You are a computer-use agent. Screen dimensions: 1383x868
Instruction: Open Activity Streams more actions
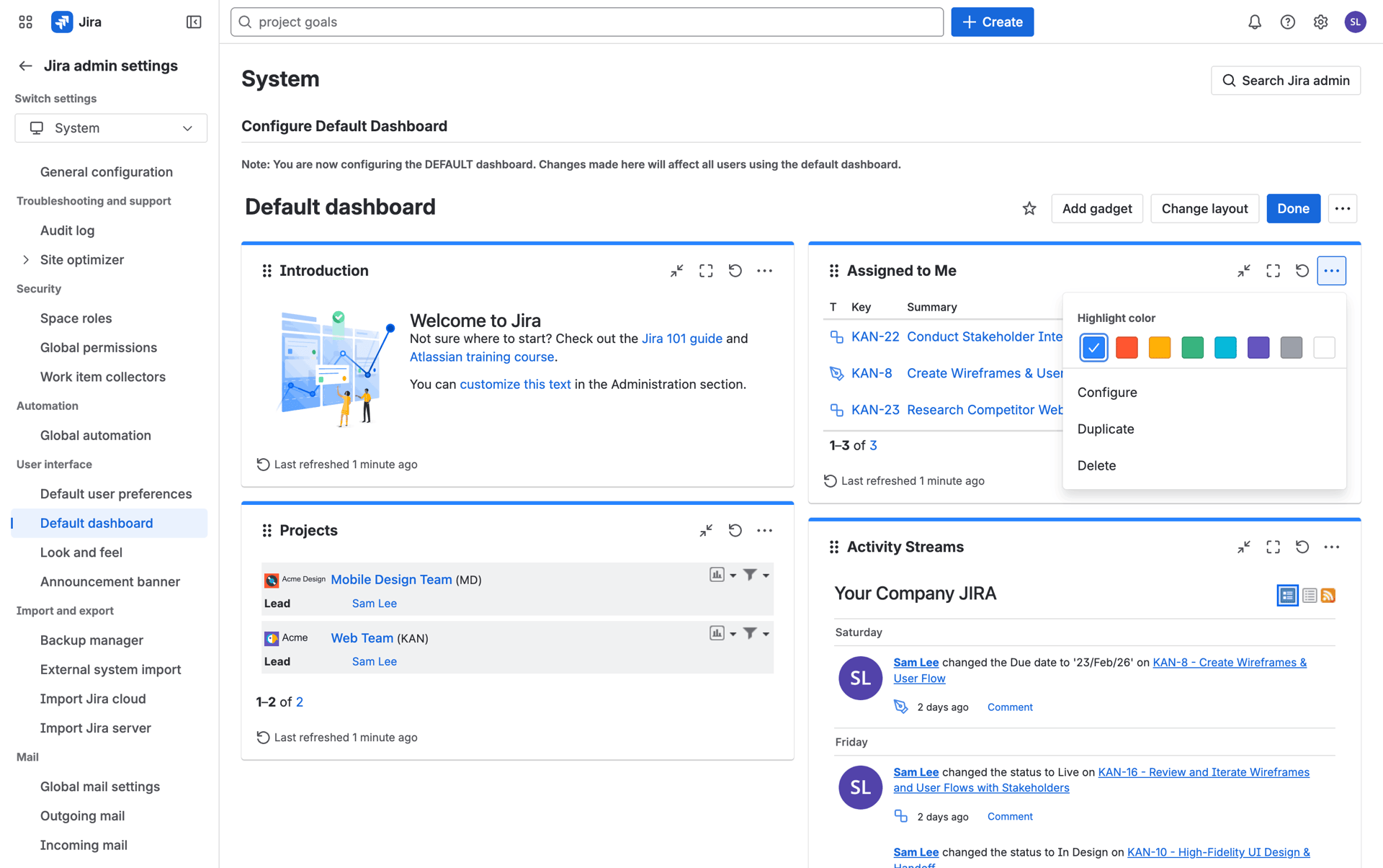pos(1331,547)
